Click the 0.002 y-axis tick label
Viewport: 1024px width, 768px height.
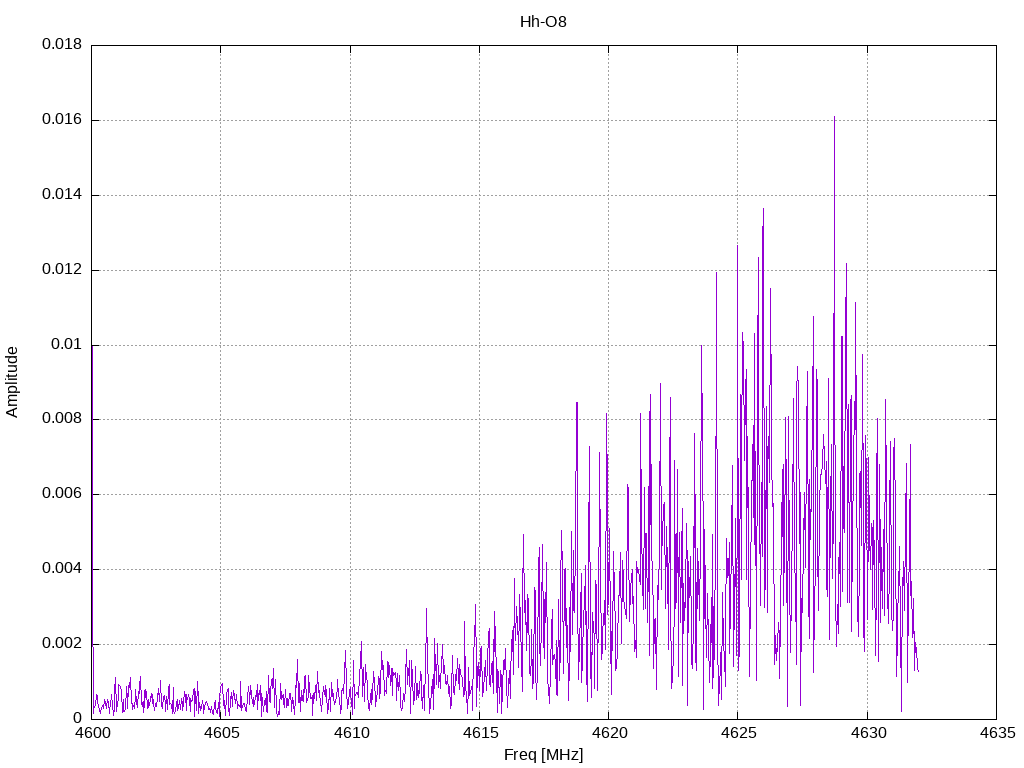62,644
